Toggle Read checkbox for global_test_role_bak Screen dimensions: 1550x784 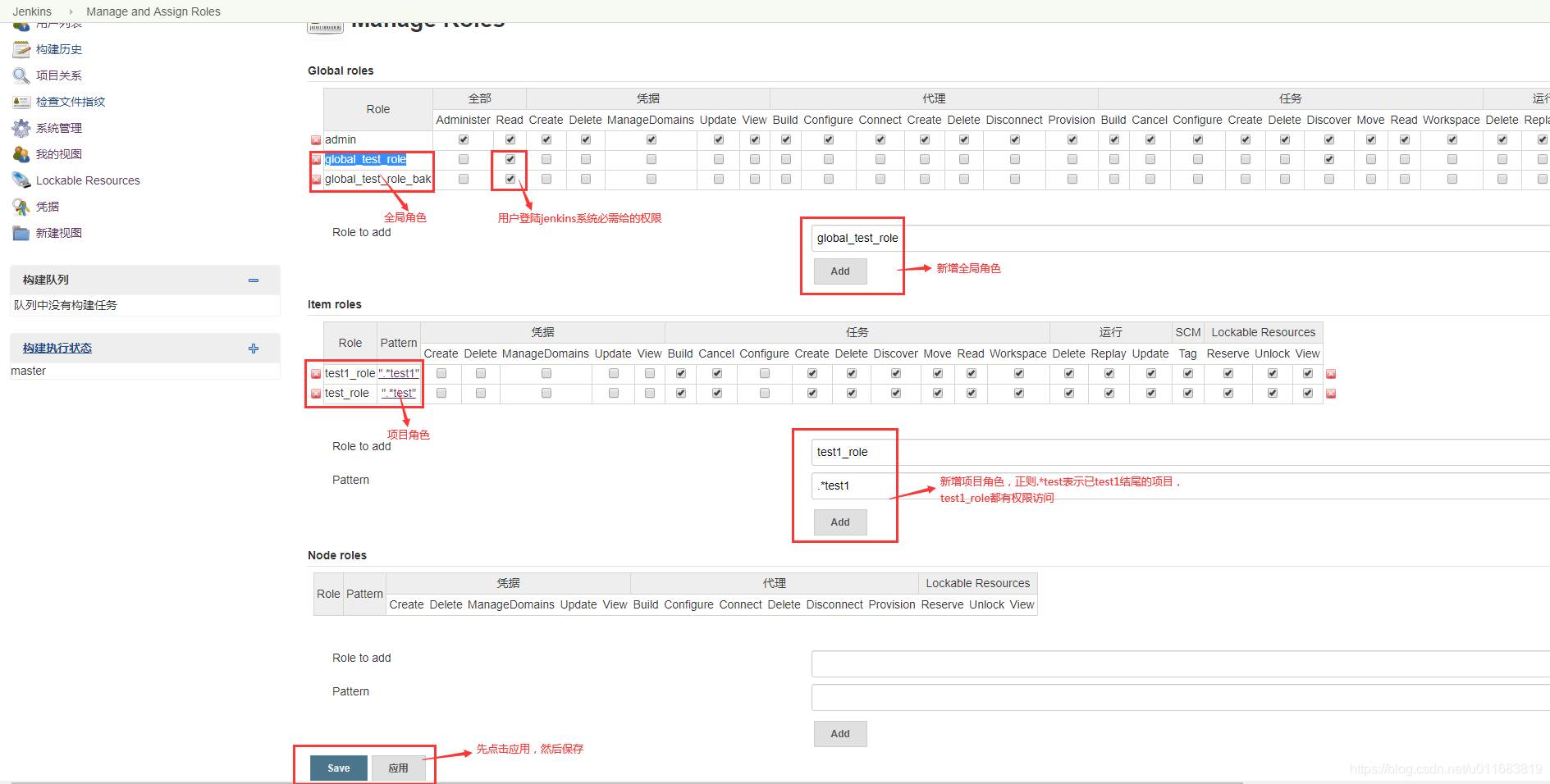(x=510, y=179)
